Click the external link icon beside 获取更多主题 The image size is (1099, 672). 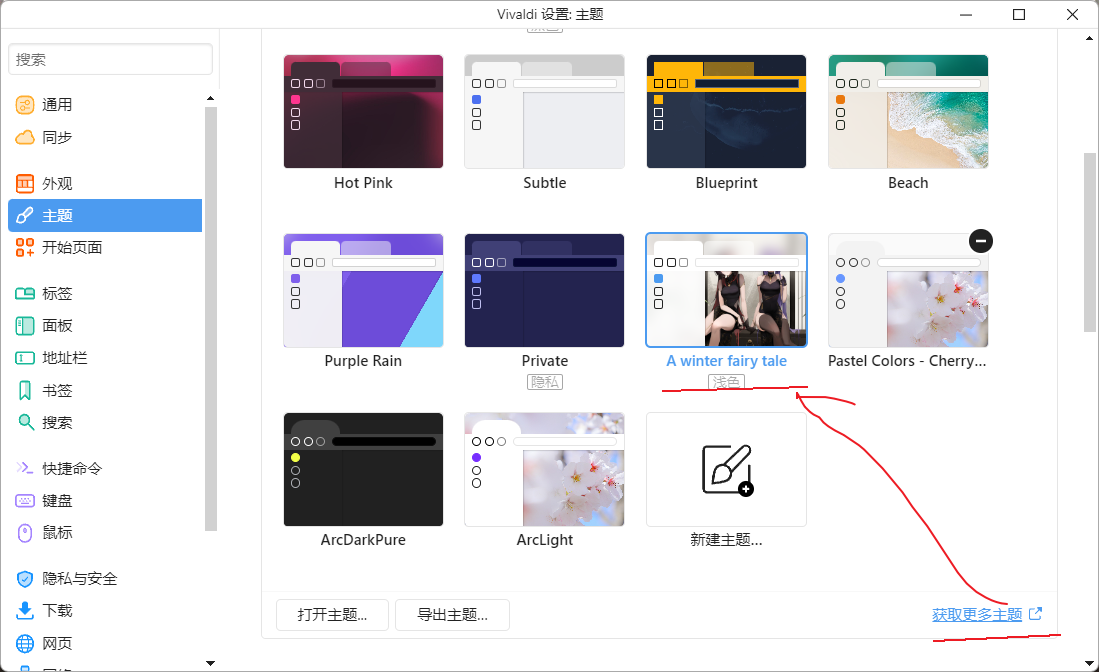(x=1035, y=614)
